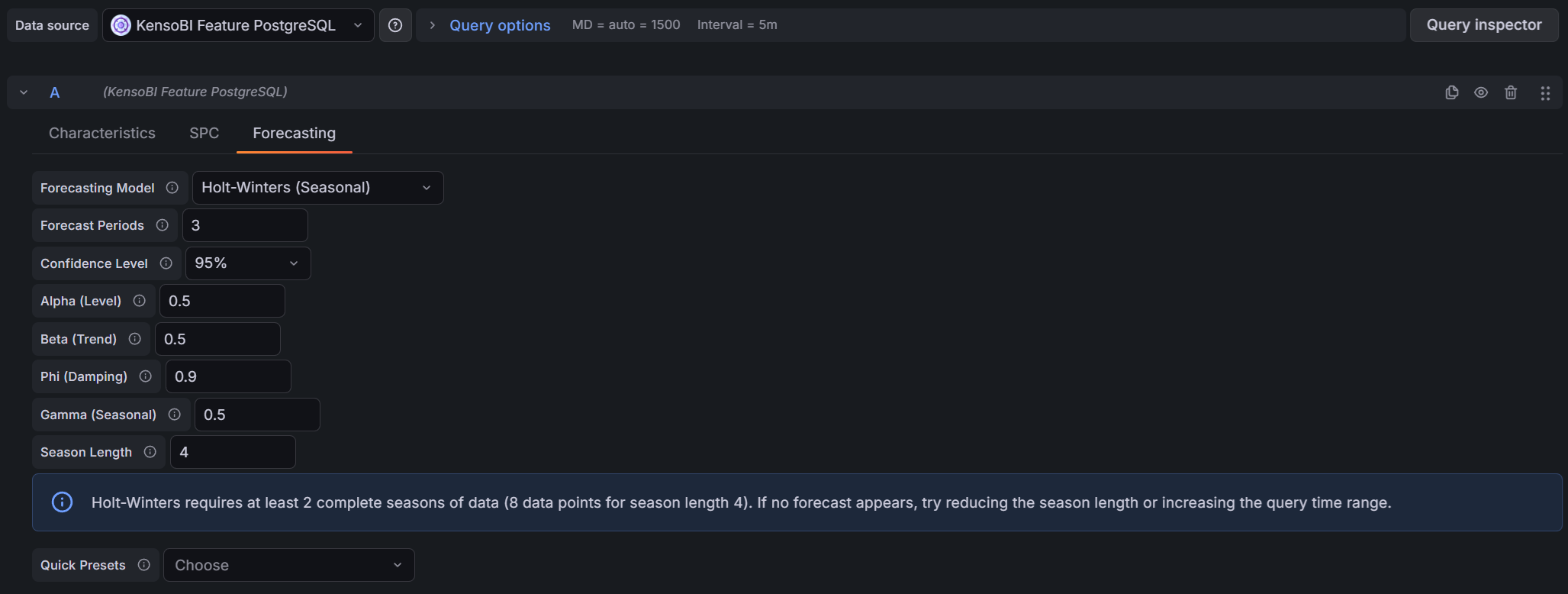
Task: Delete query A using the trash icon
Action: (x=1511, y=92)
